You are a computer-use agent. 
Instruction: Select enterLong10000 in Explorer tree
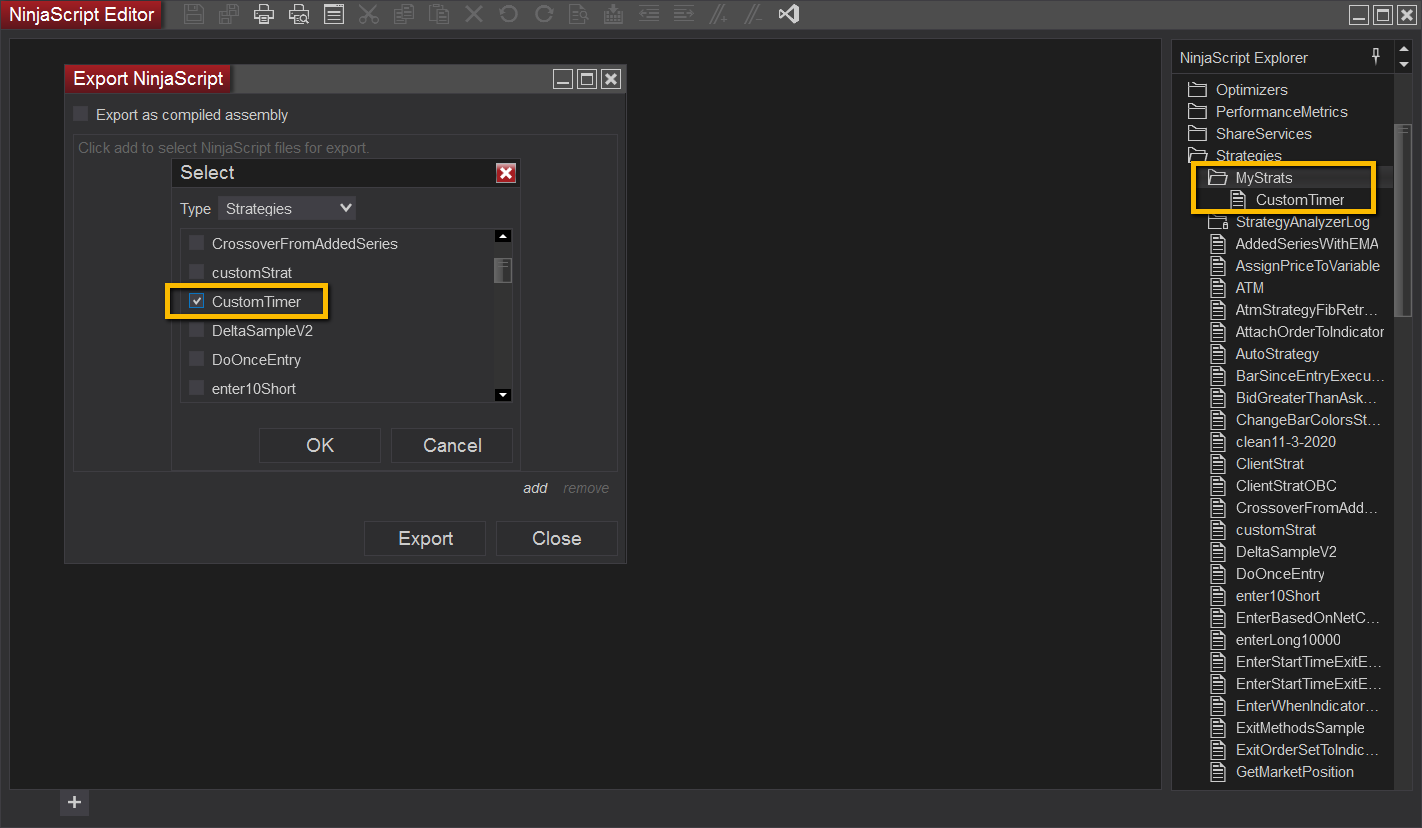pos(1288,640)
